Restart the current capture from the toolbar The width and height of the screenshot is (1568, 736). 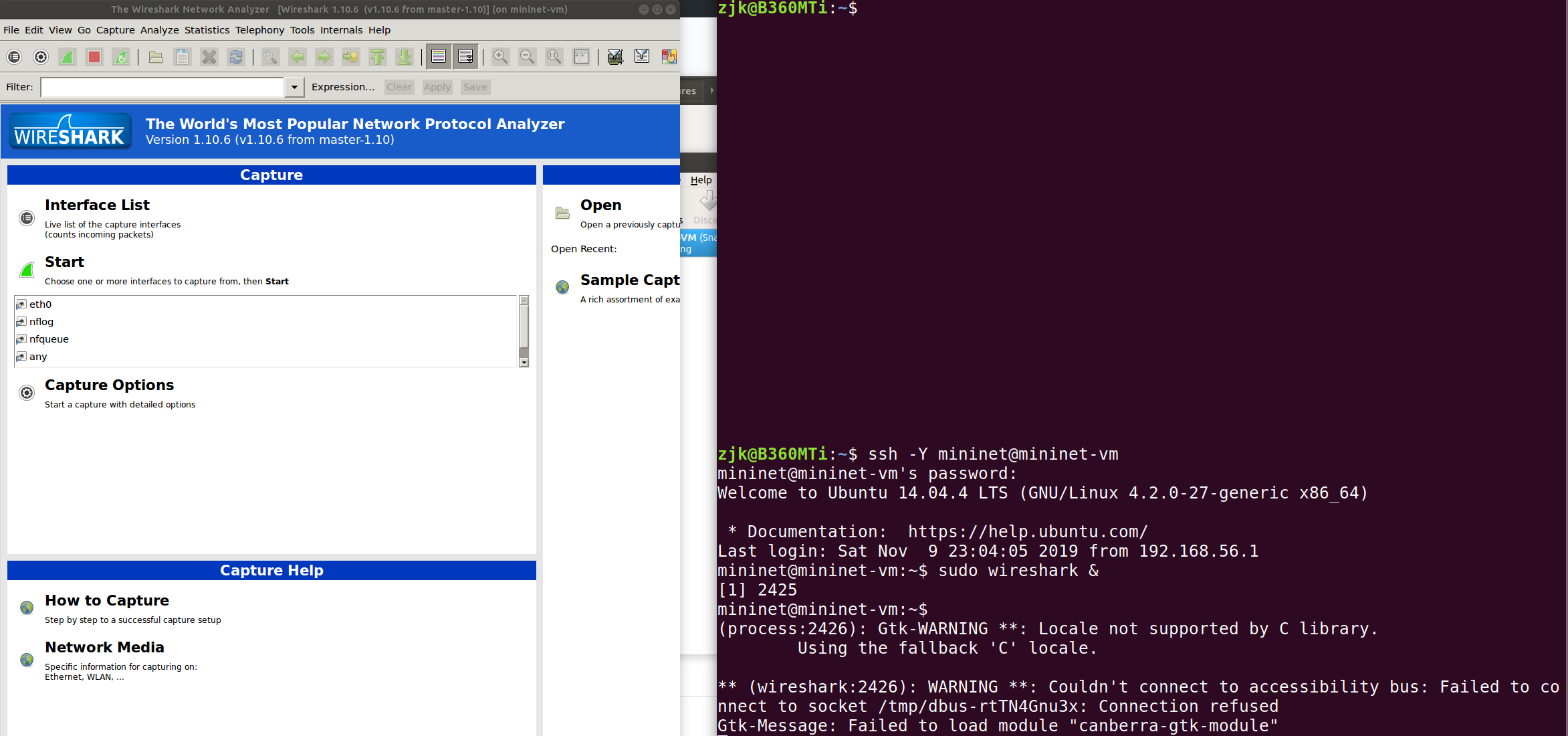(120, 57)
